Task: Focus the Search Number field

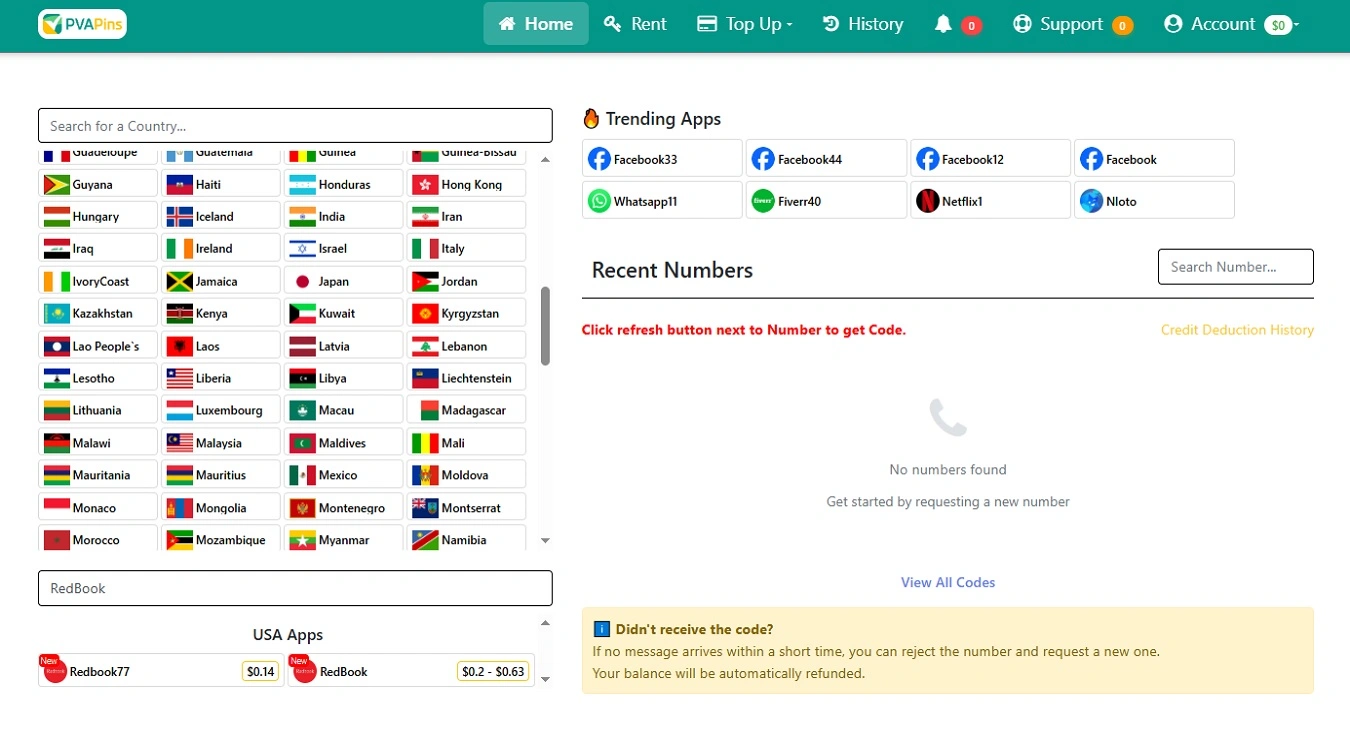Action: [1235, 267]
